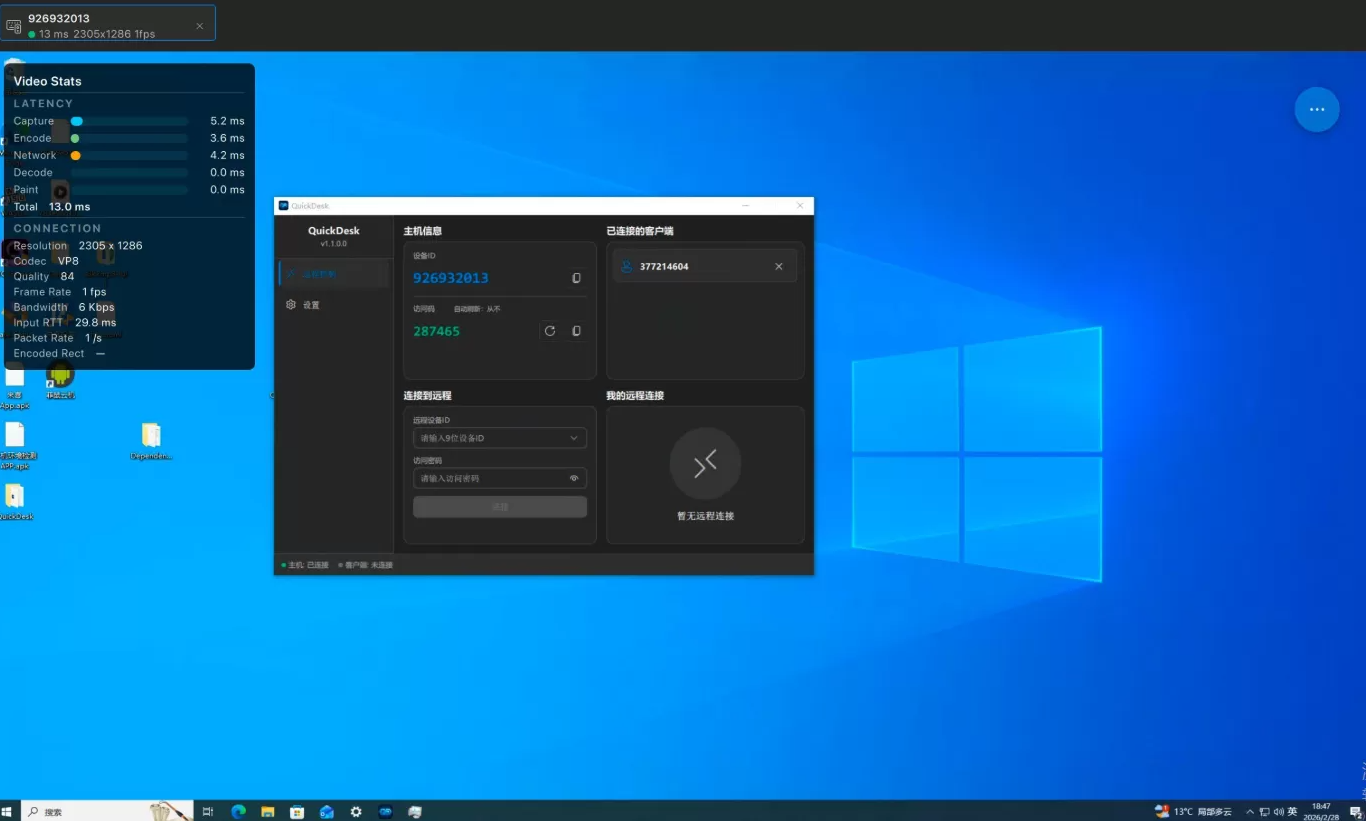1366x821 pixels.
Task: Click the 已连接的客户端 section heading
Action: (x=640, y=231)
